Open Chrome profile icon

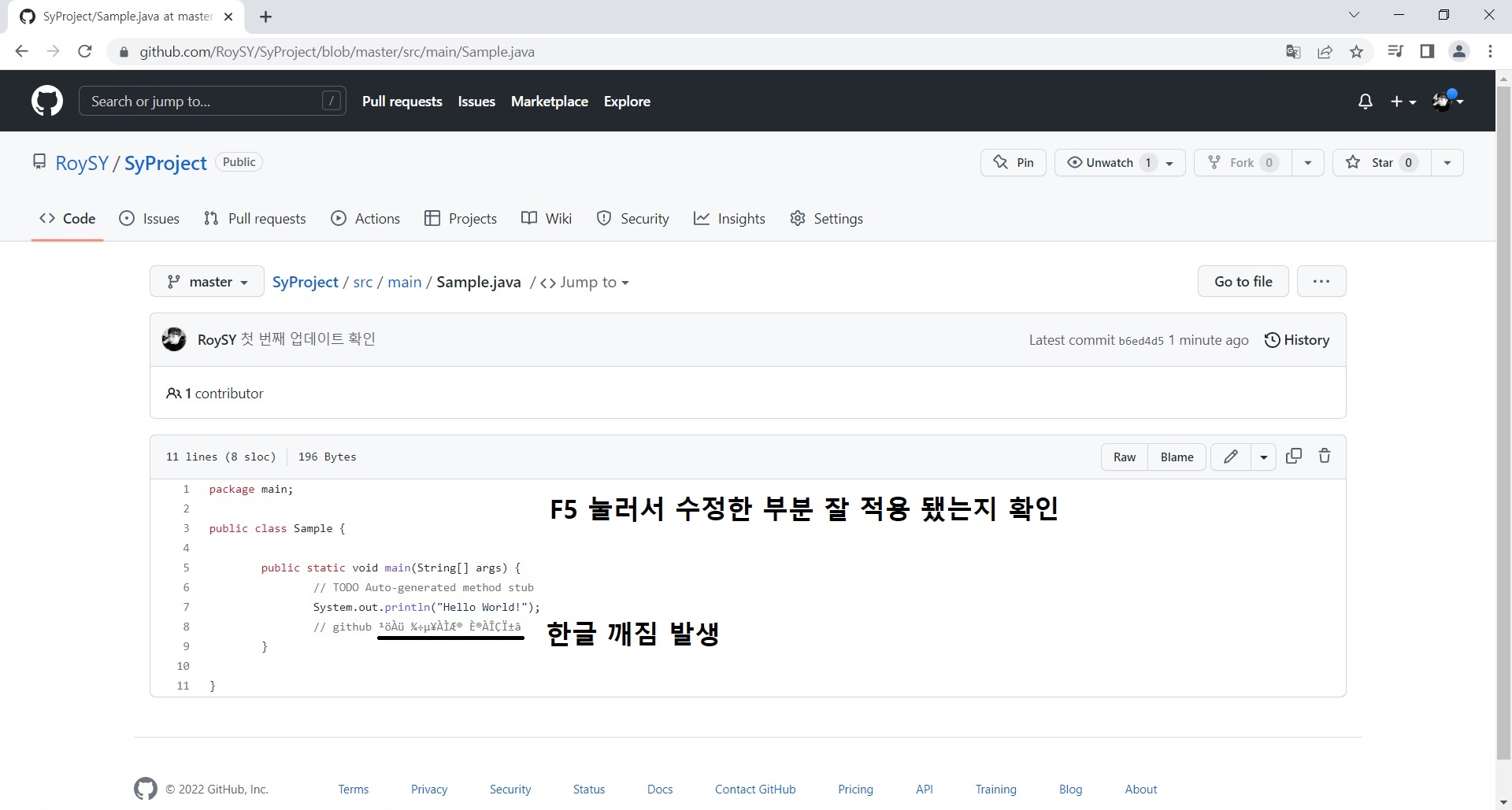coord(1459,52)
